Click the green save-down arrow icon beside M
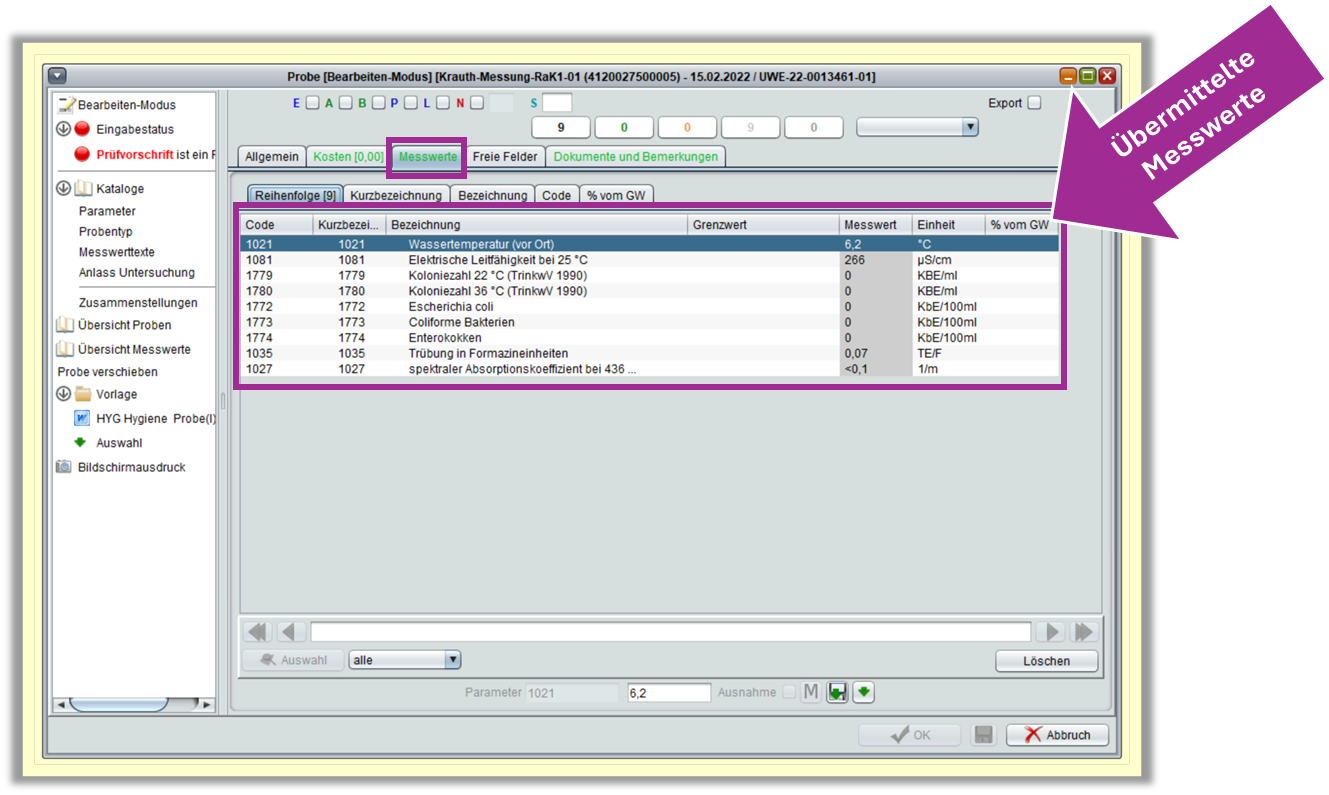 [838, 692]
